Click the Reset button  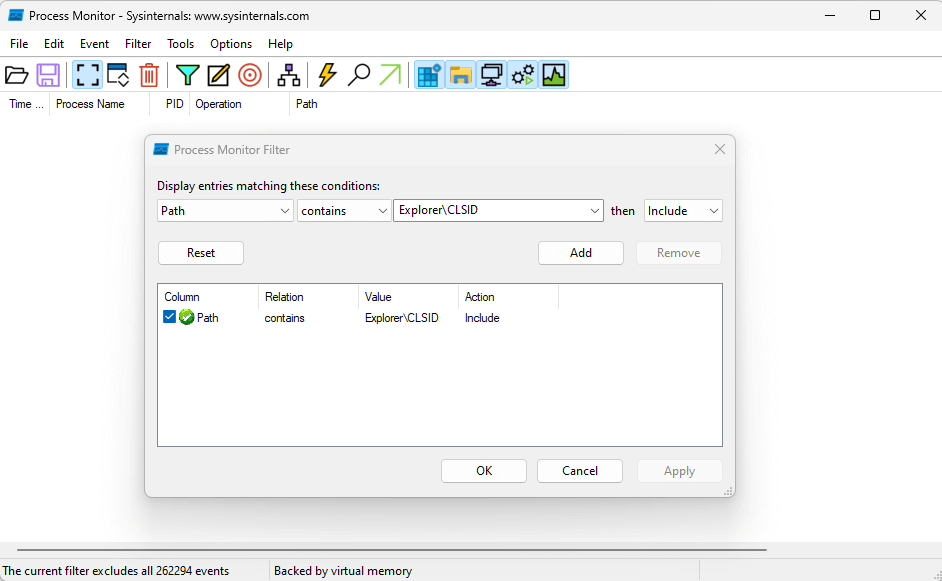pos(201,253)
